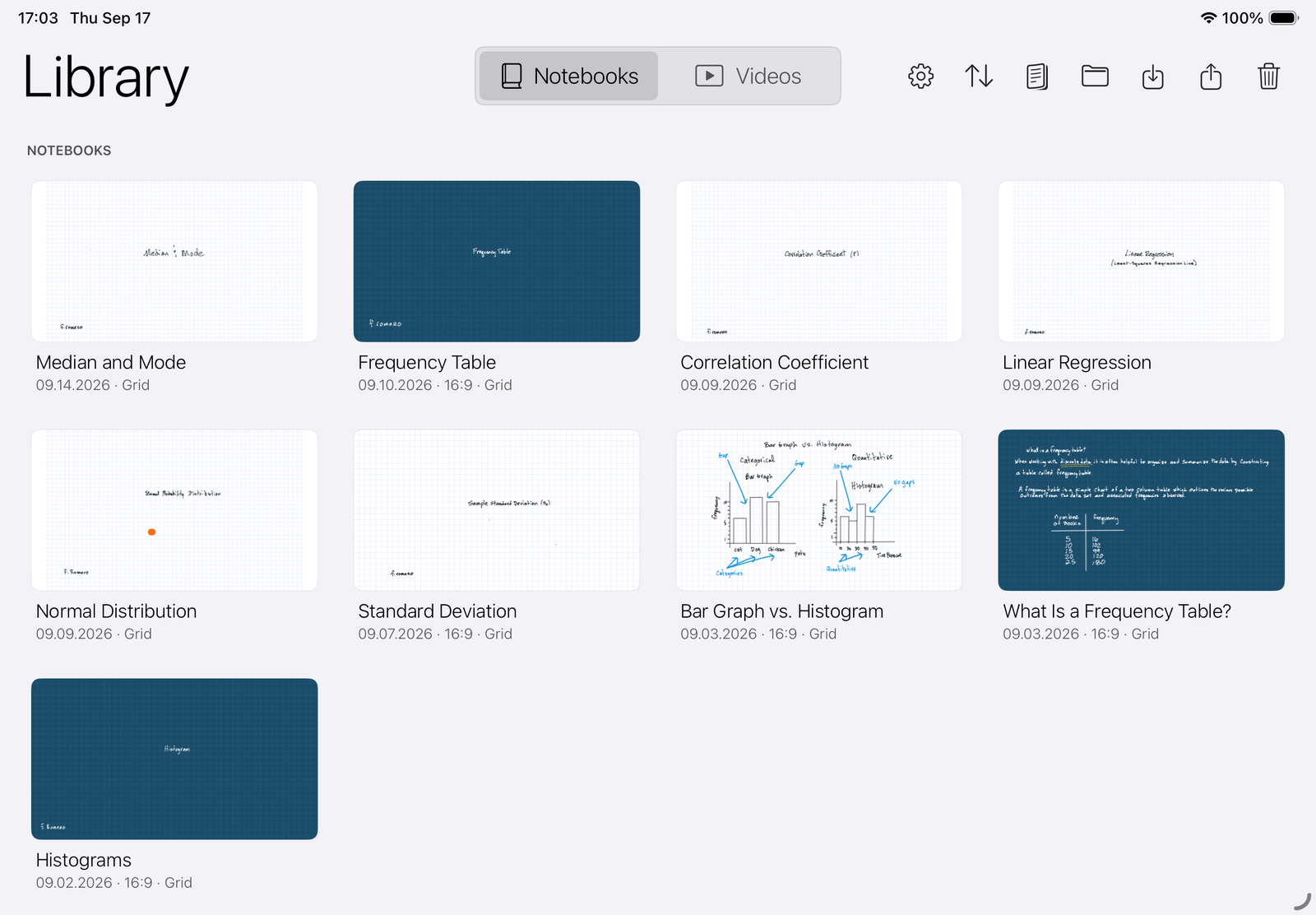Click the '09.07.2026 · 16:9 · Grid' date line

[435, 634]
